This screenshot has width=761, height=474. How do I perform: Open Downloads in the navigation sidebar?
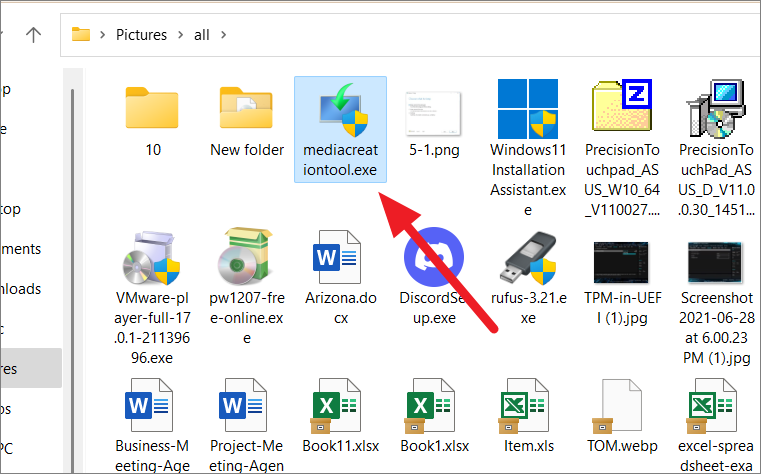point(21,289)
